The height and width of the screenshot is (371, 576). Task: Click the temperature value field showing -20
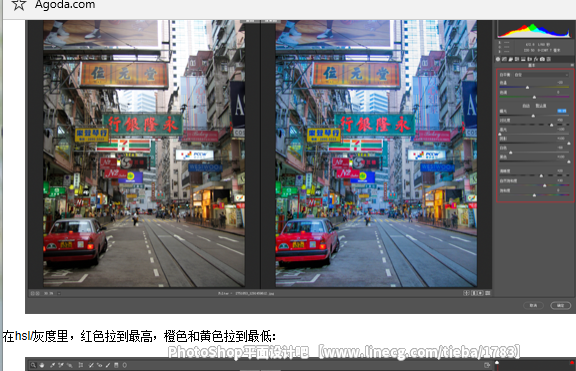click(560, 83)
